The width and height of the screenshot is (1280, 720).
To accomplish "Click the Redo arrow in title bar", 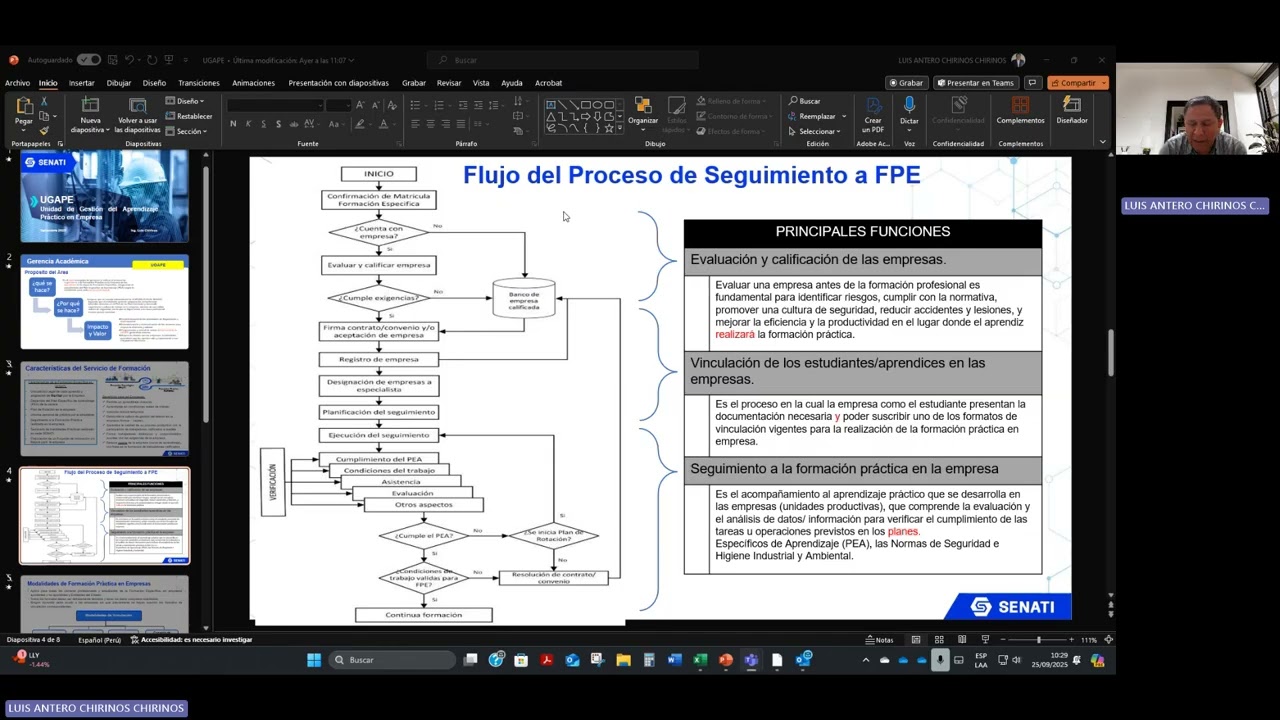I will pyautogui.click(x=153, y=60).
